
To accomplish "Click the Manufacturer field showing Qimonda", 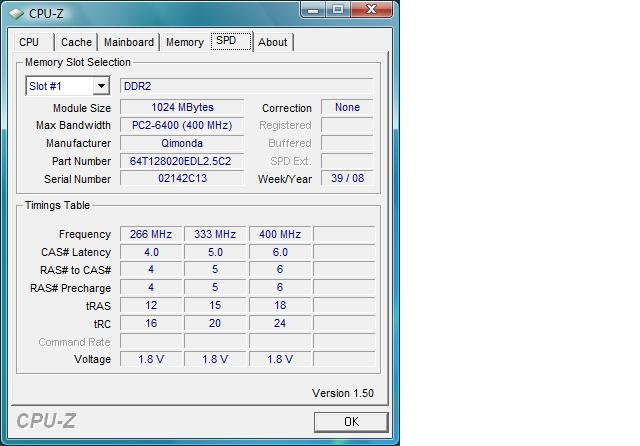I will point(182,143).
